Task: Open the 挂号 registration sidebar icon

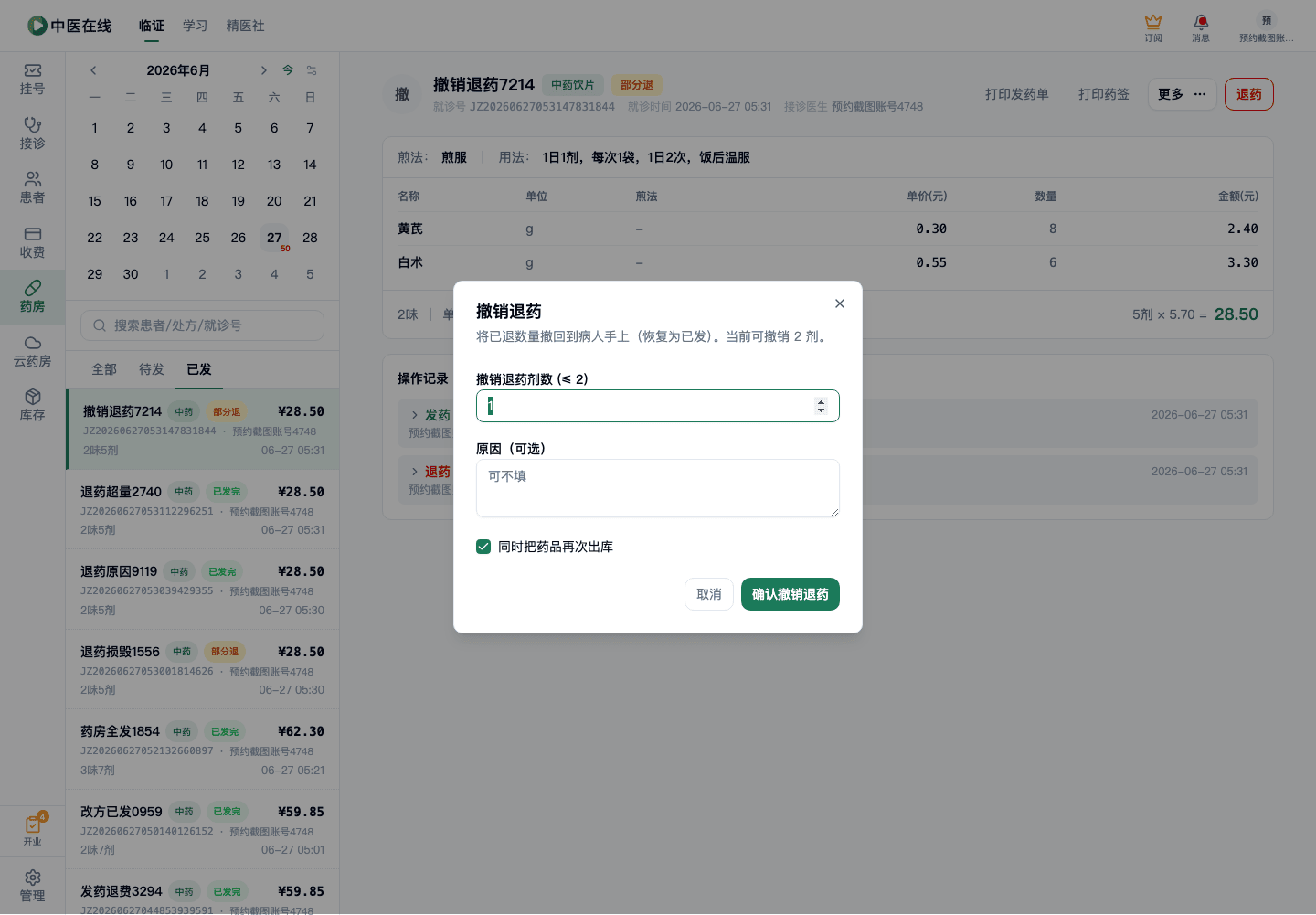Action: click(x=32, y=79)
